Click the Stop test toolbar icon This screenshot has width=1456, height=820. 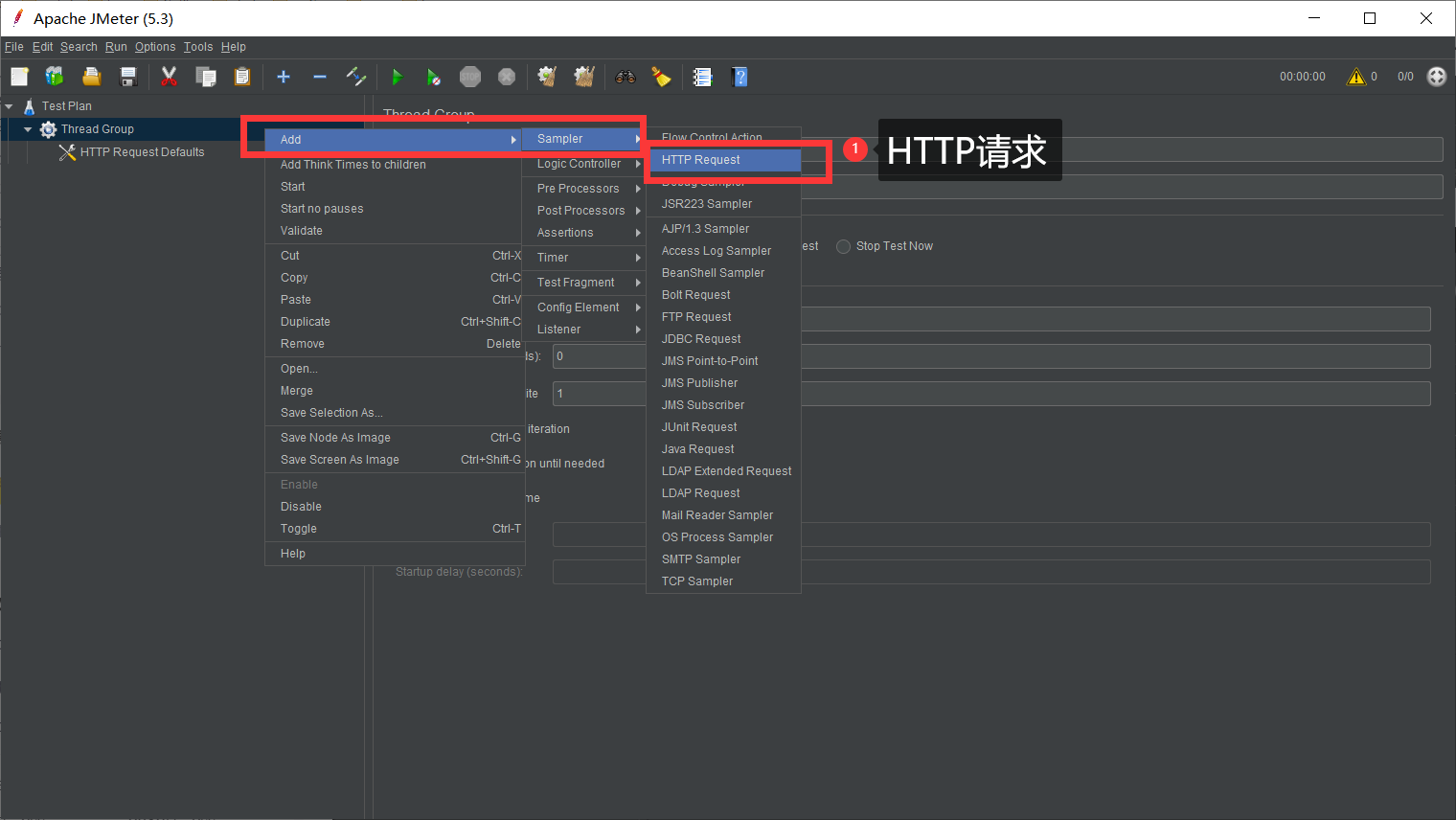click(470, 77)
